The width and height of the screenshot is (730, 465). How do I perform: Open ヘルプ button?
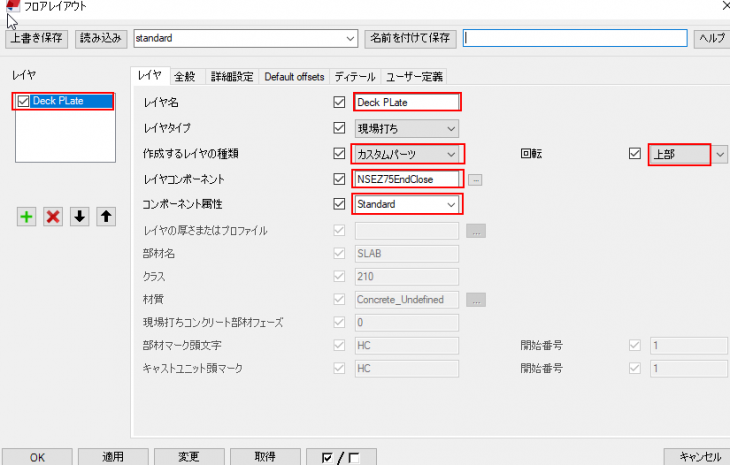pos(711,39)
